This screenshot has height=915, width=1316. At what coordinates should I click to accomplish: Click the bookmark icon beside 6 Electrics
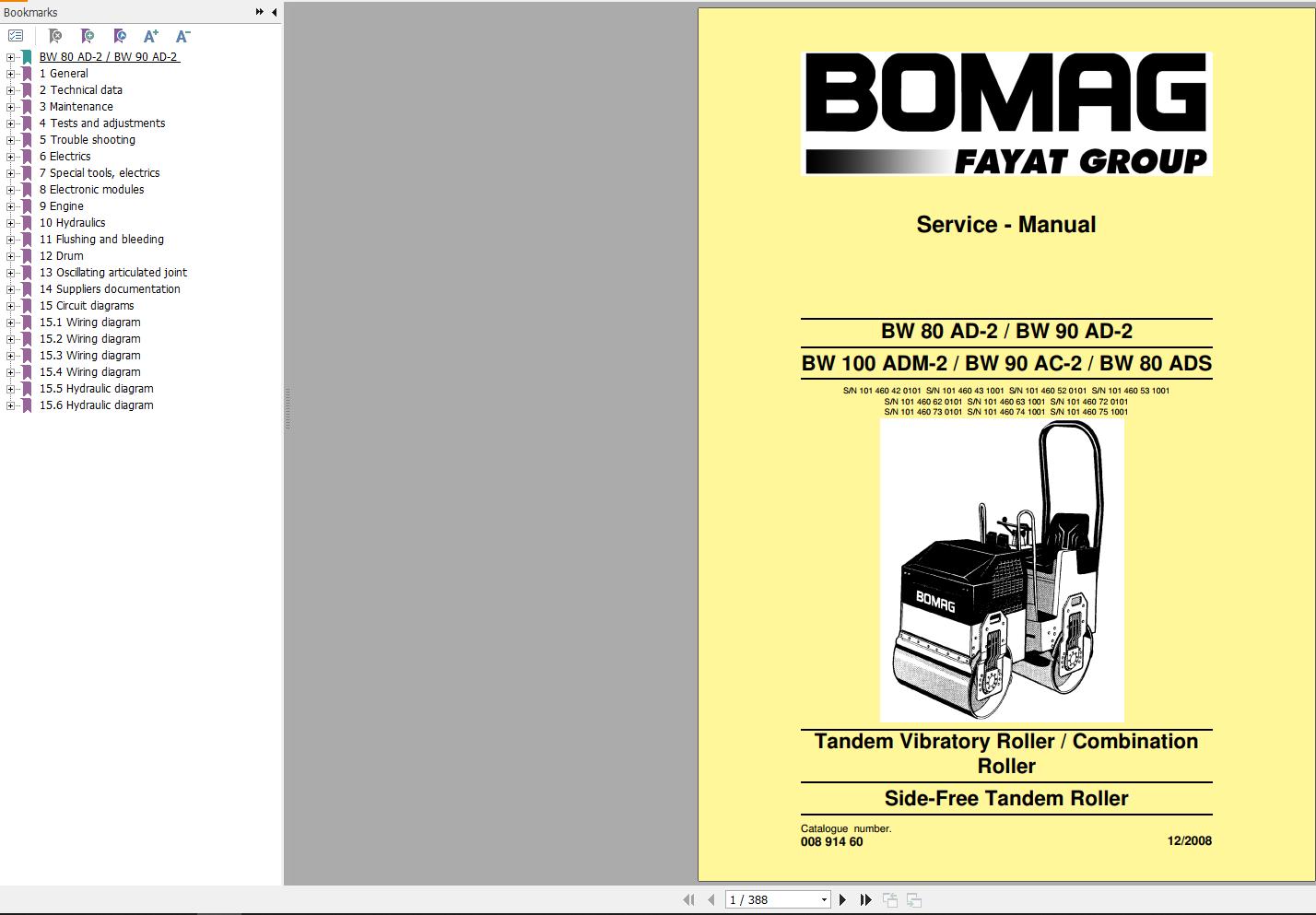tap(27, 157)
